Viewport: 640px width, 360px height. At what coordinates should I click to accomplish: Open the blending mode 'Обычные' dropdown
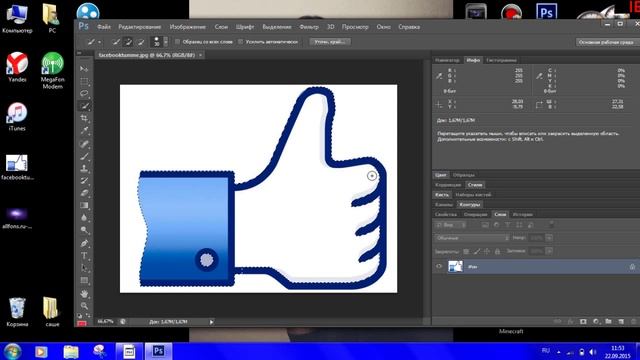click(x=472, y=238)
